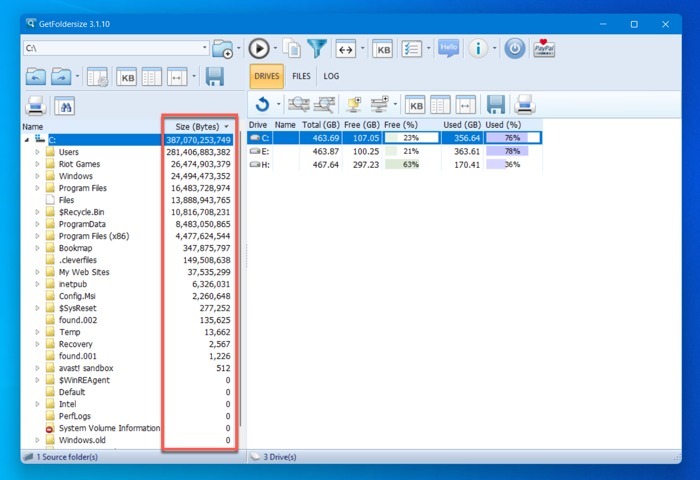Sort by the Size (Bytes) column header
The image size is (700, 480).
(197, 127)
